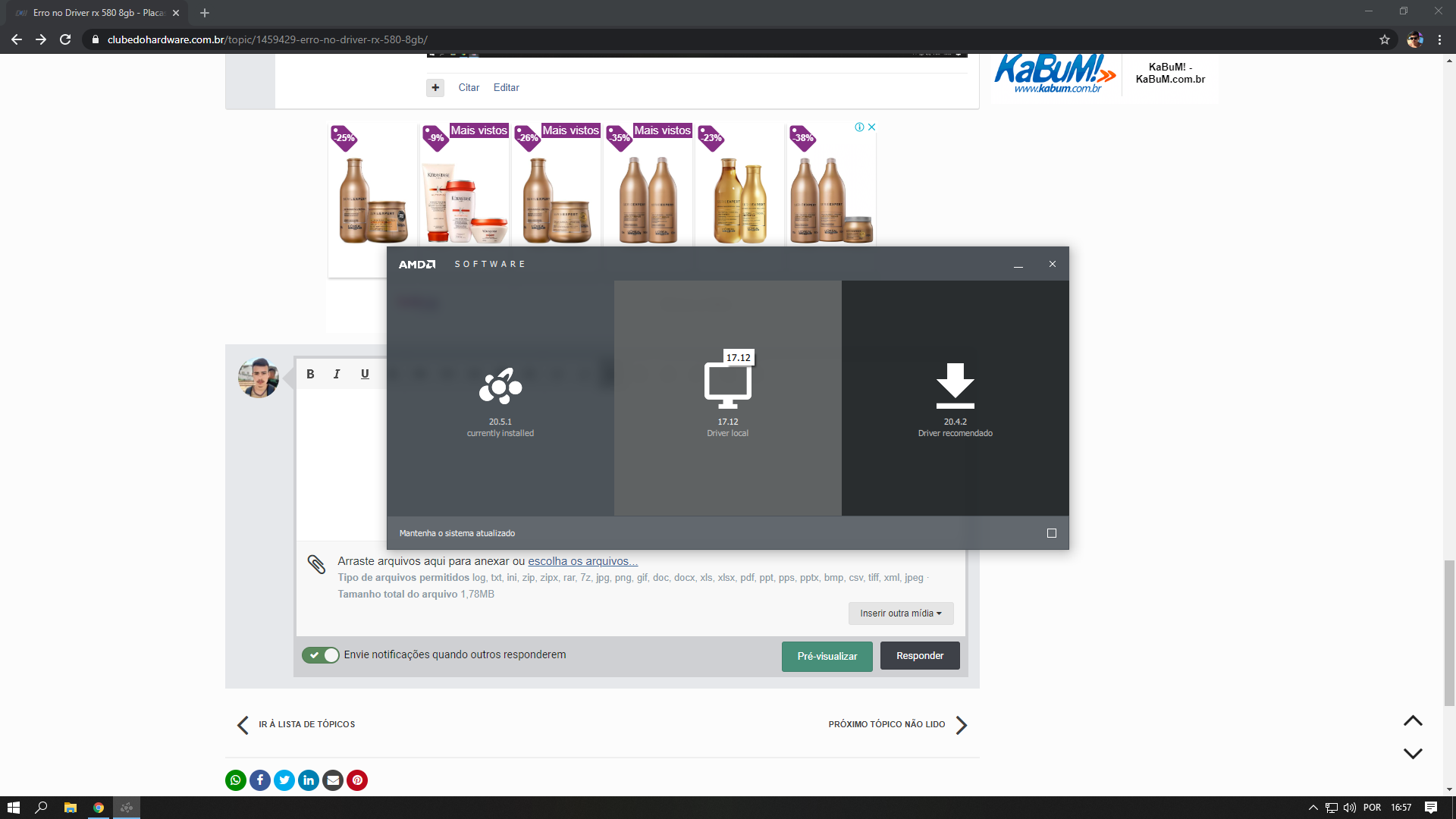Expand the 'Inserir outra mídia' dropdown
Screen dimensions: 1456x819
901,613
